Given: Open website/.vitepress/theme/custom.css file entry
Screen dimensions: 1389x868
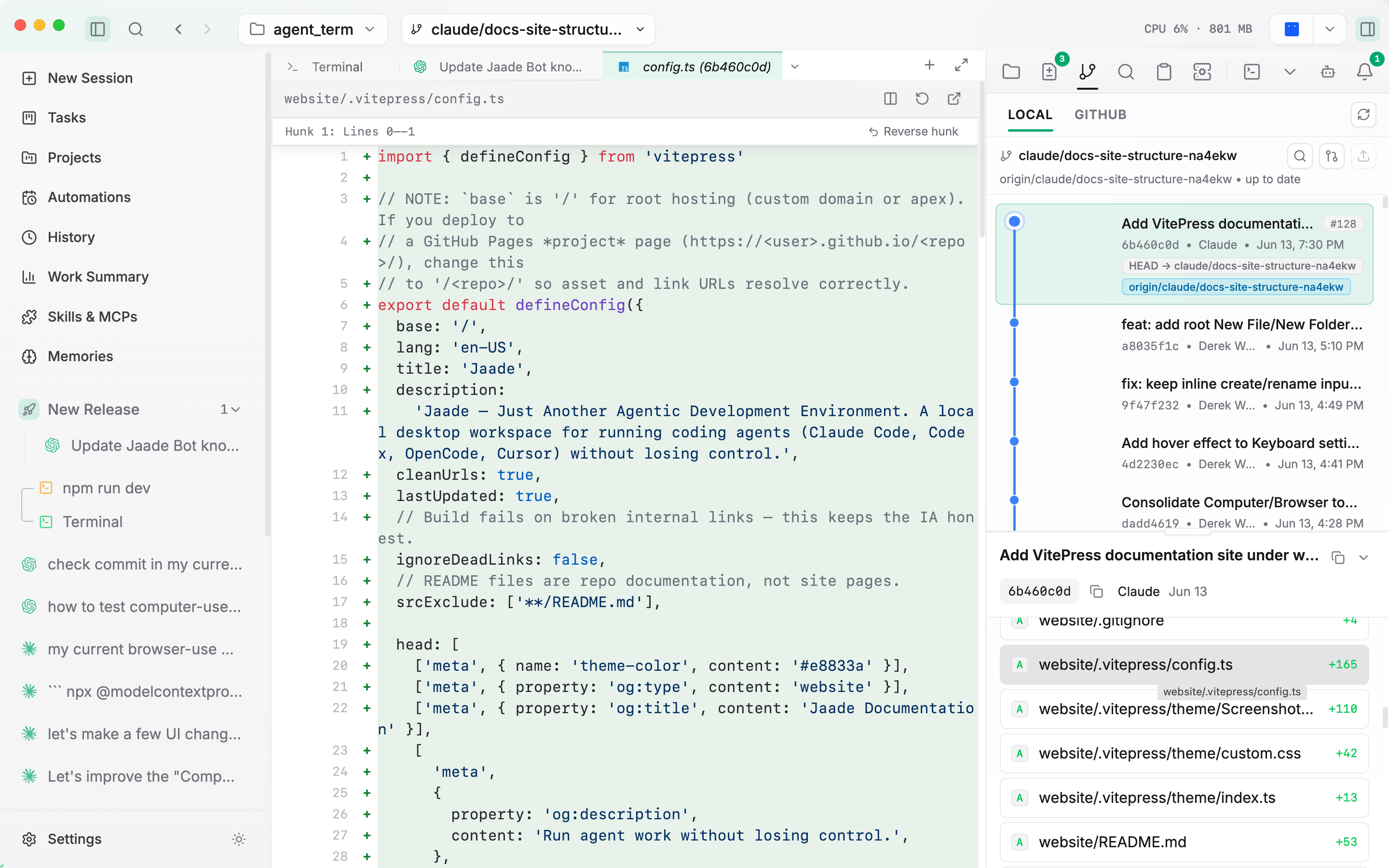Looking at the screenshot, I should tap(1184, 753).
